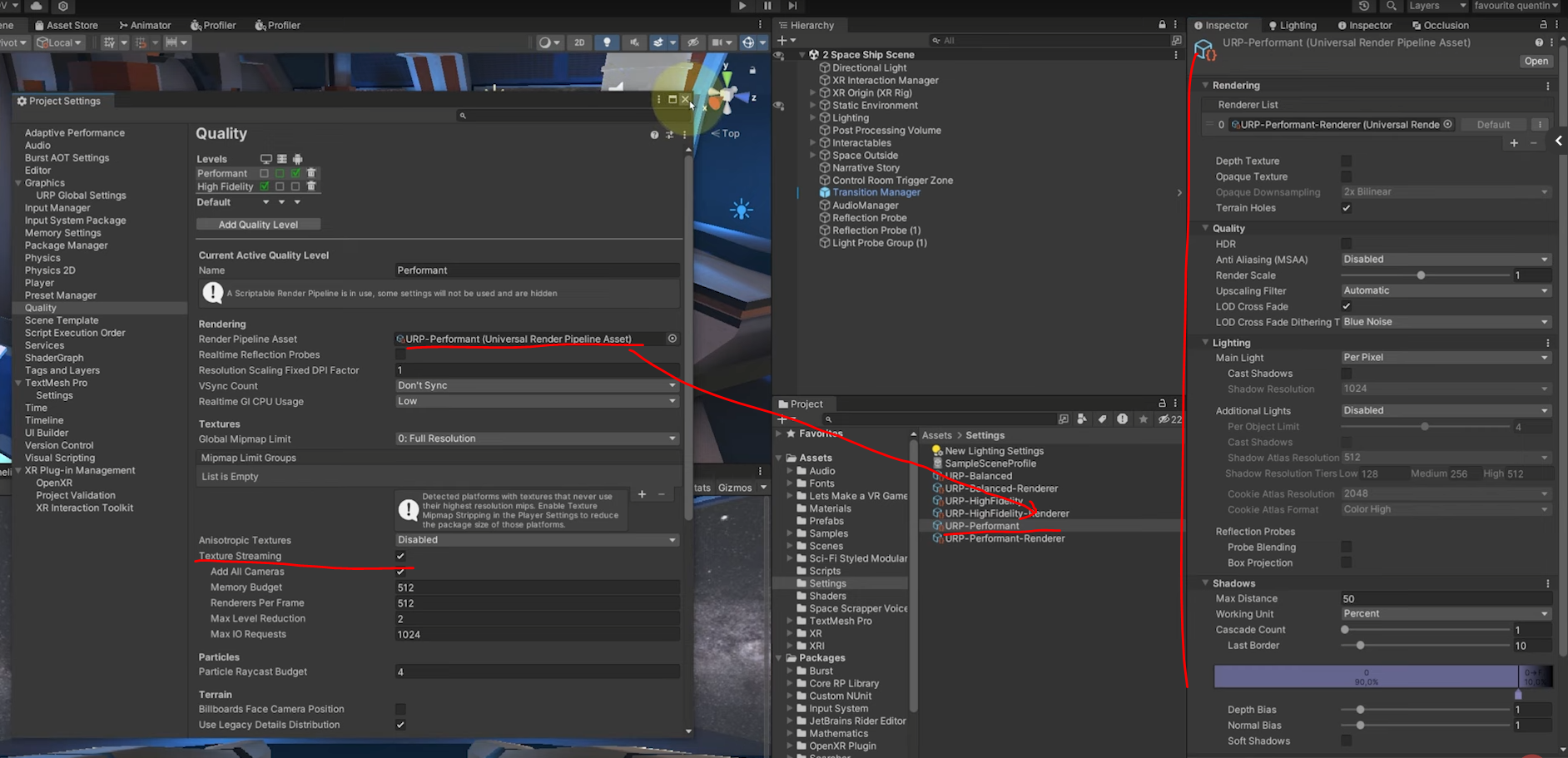The height and width of the screenshot is (758, 1568).
Task: Add a renderer with the plus button
Action: tap(1514, 143)
